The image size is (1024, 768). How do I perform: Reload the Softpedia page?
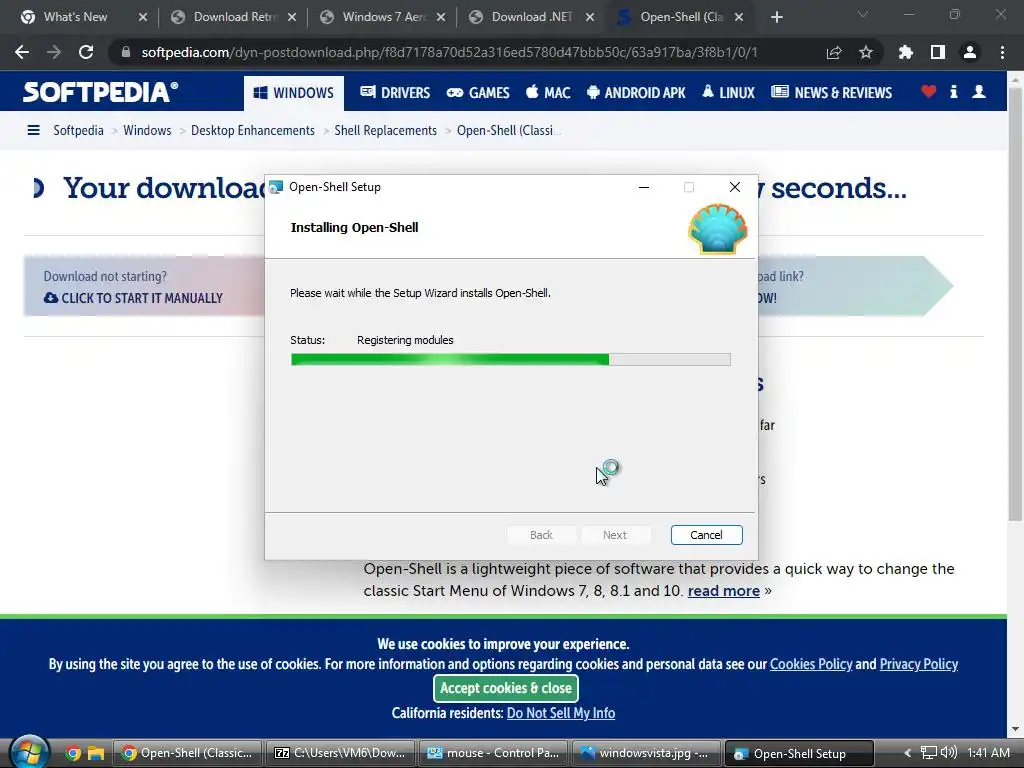[86, 52]
